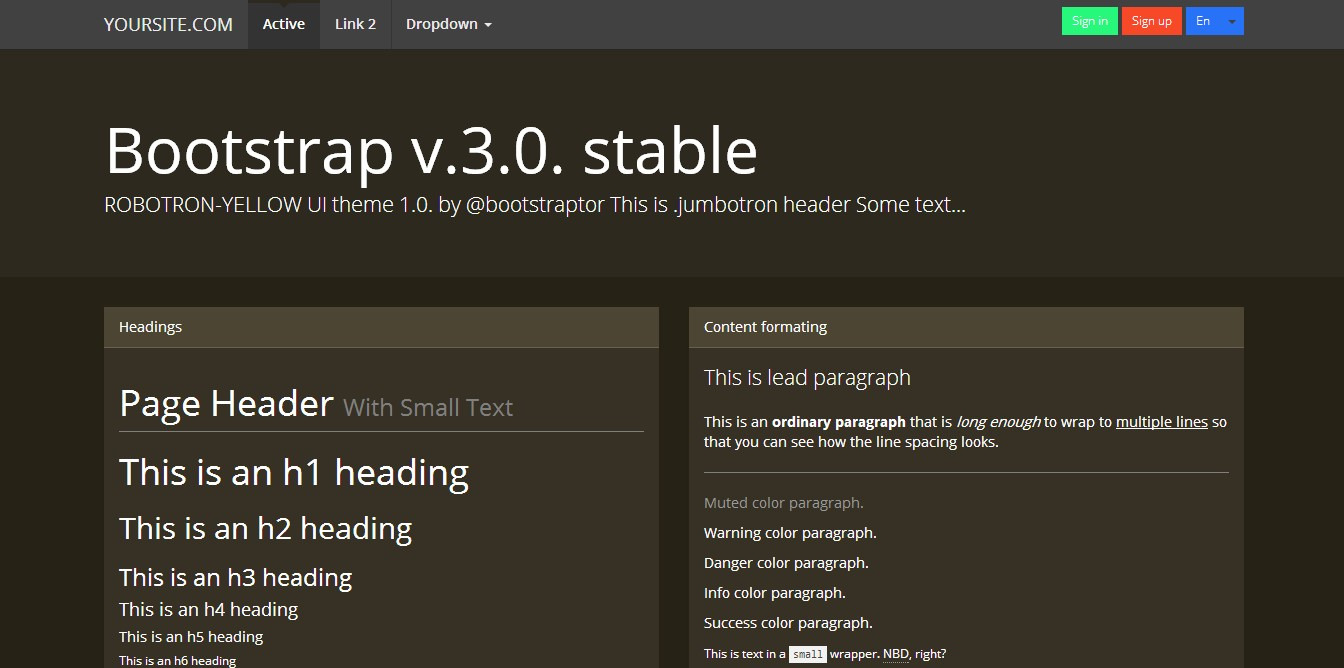This screenshot has height=668, width=1344.
Task: Click the 'small' code tag label
Action: [x=807, y=655]
